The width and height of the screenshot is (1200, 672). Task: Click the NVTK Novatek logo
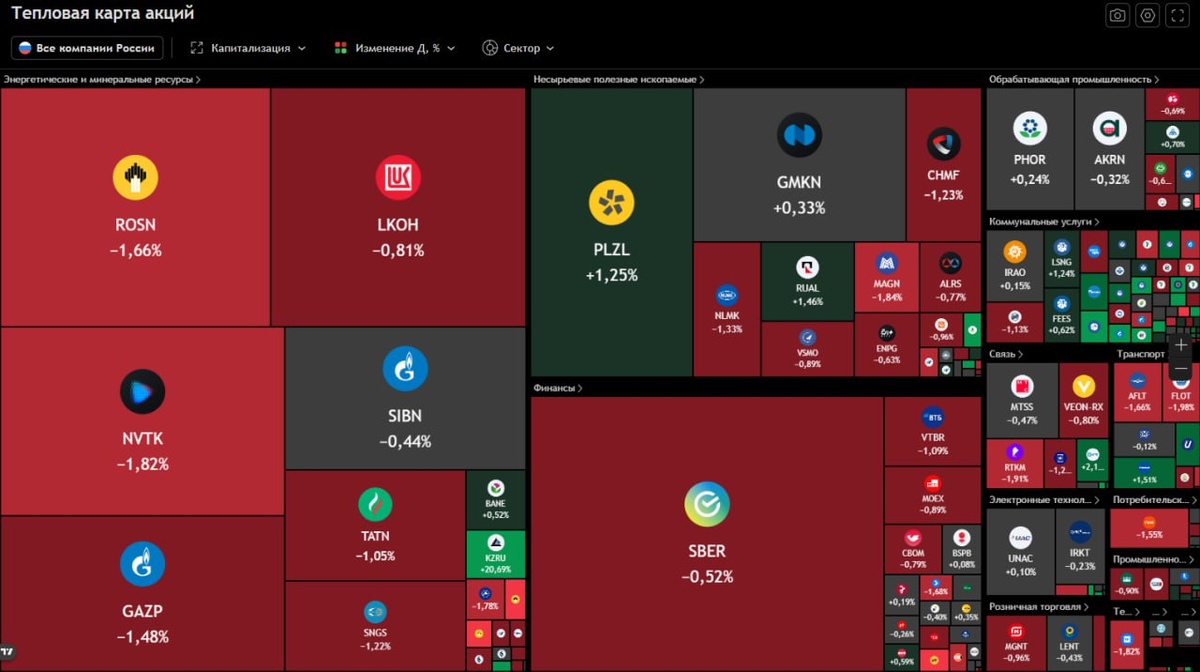tap(142, 392)
